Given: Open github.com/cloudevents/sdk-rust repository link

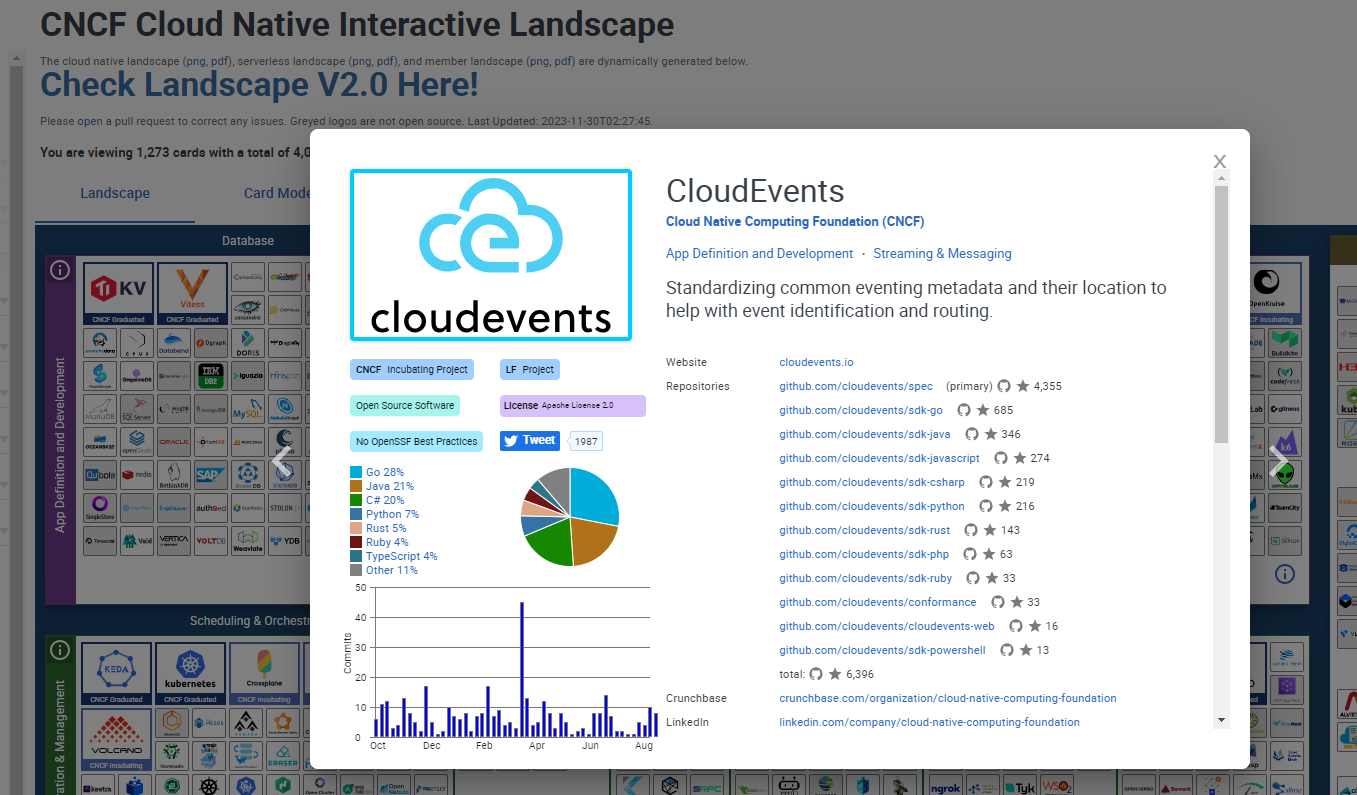Looking at the screenshot, I should point(865,530).
